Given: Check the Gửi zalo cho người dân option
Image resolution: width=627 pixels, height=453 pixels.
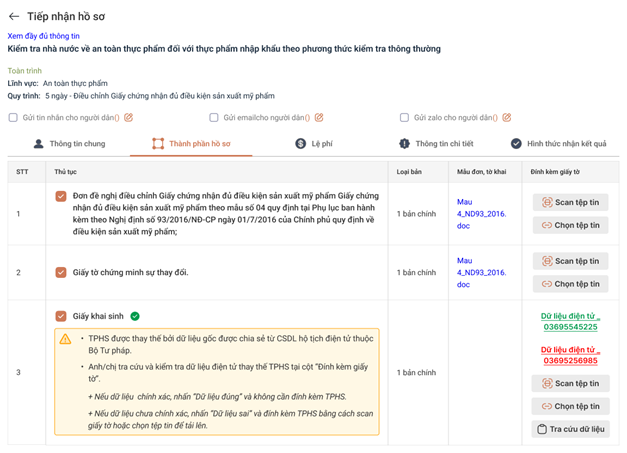Looking at the screenshot, I should 404,118.
